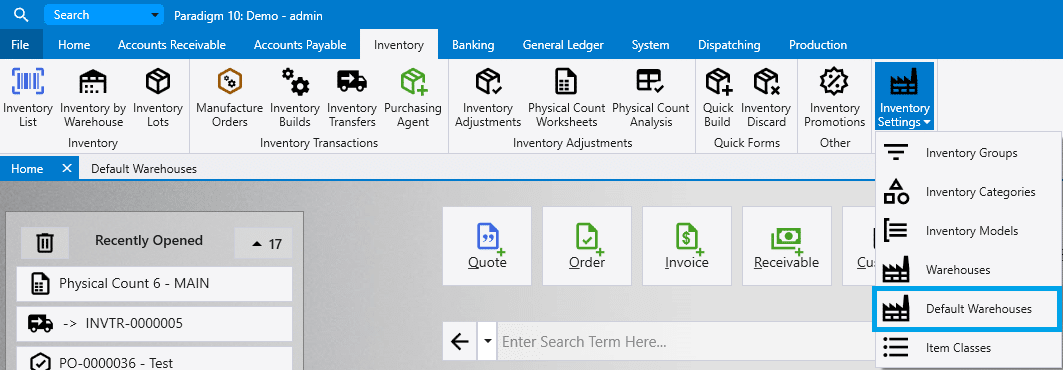This screenshot has width=1063, height=370.
Task: Open Inventory Lots
Action: click(158, 97)
